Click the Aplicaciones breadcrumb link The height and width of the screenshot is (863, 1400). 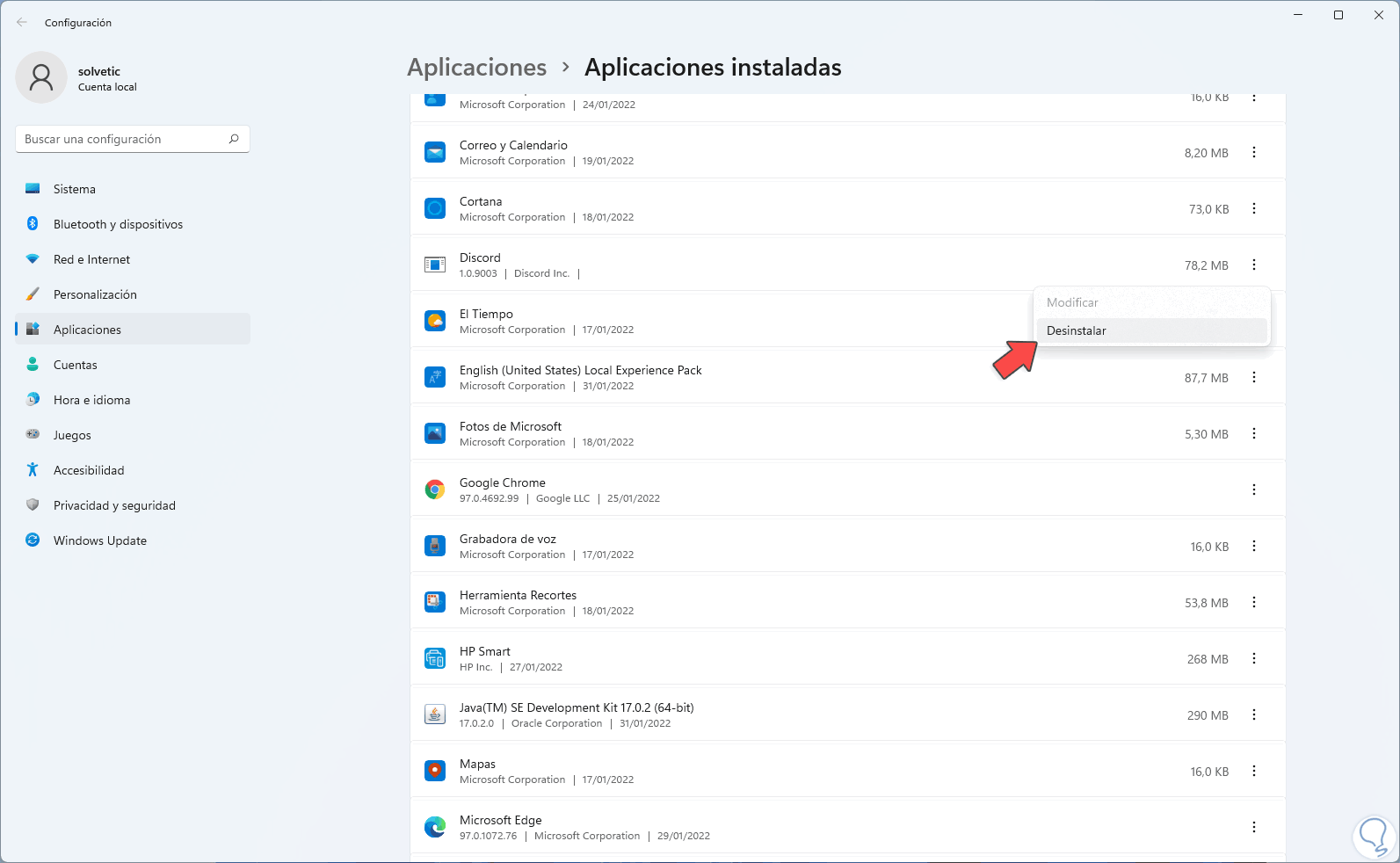[477, 68]
